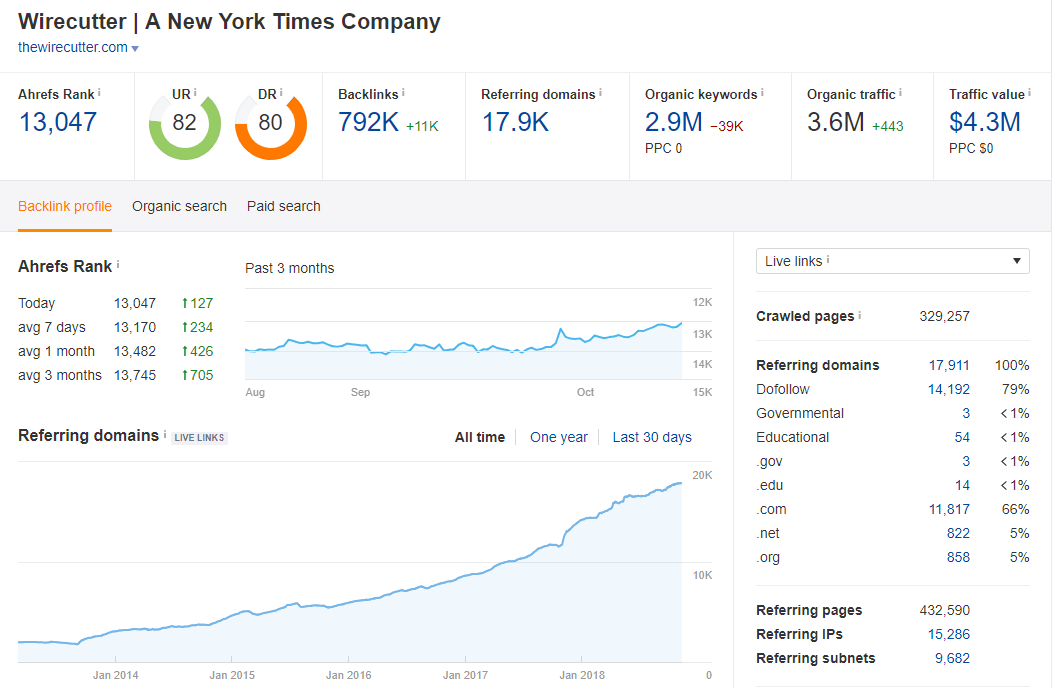
Task: Click the avg 3 months rank 13,745
Action: coord(135,375)
